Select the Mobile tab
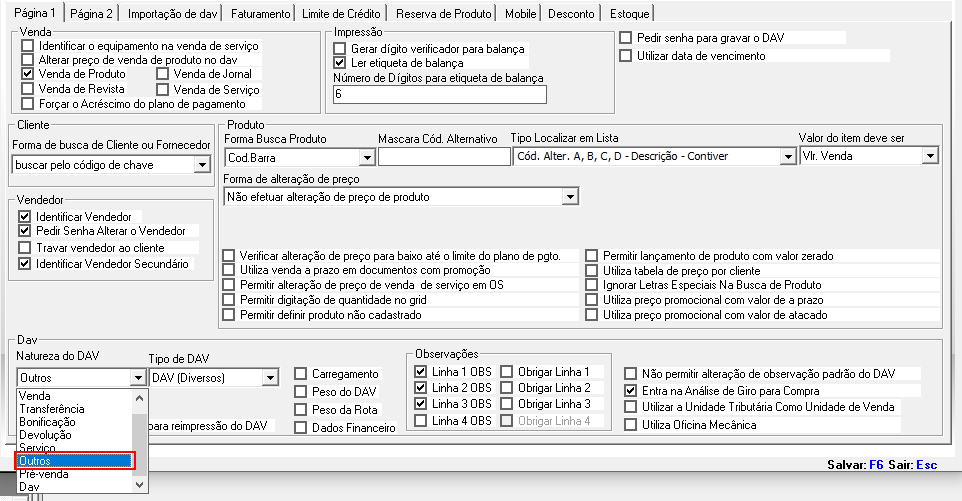 520,13
